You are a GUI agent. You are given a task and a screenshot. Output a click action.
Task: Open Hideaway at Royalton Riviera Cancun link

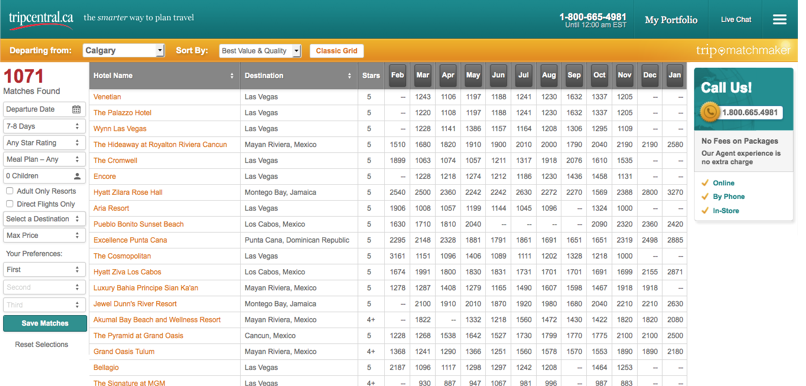click(160, 144)
